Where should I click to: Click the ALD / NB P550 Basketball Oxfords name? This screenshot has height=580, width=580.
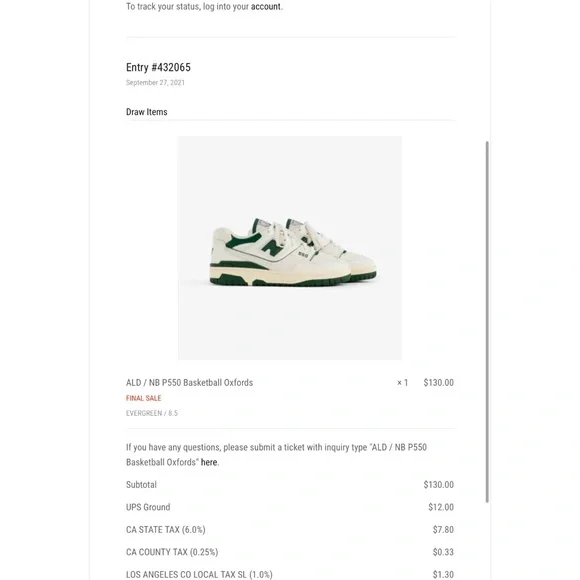(x=189, y=382)
